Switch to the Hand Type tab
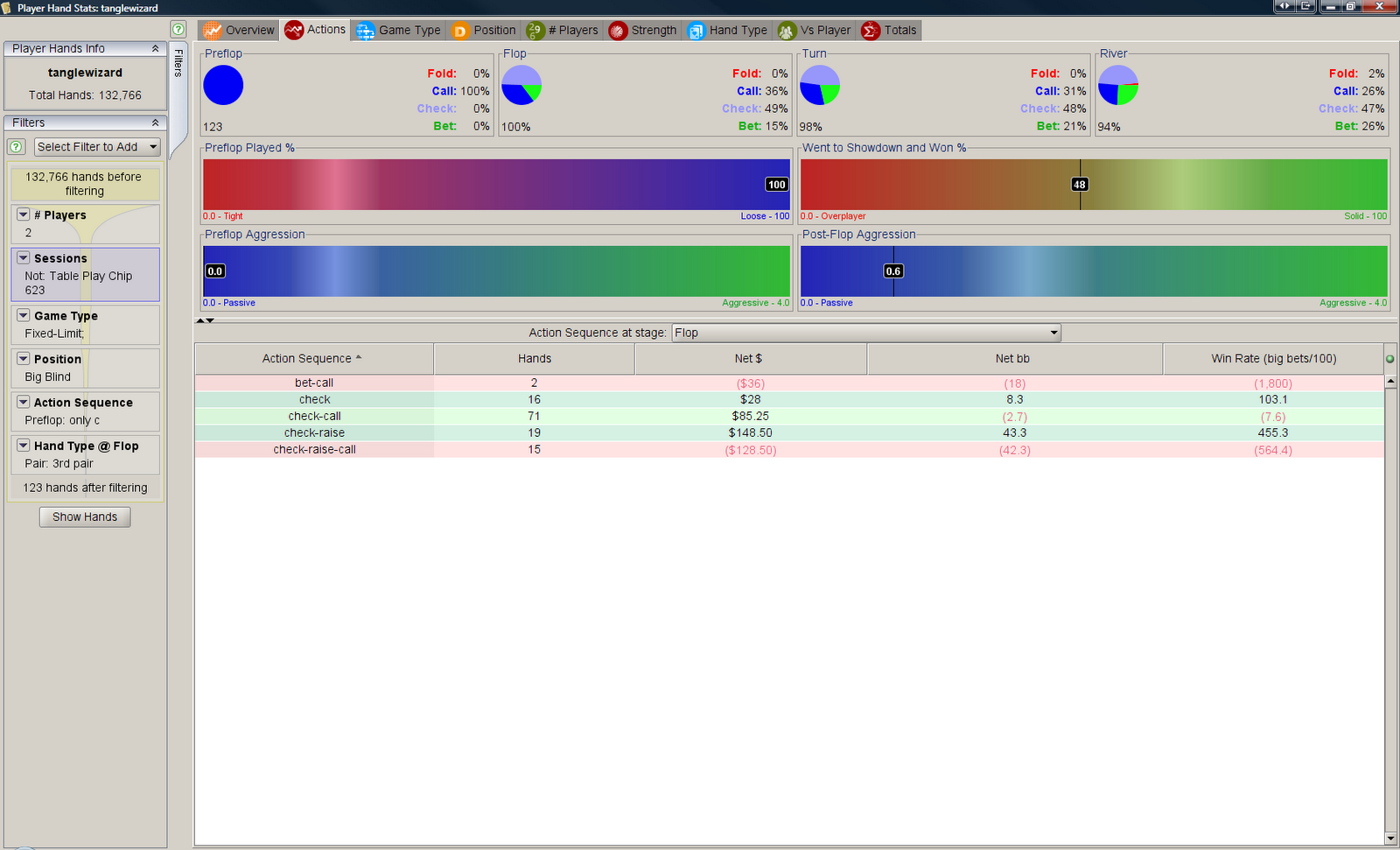1400x850 pixels. [x=728, y=31]
